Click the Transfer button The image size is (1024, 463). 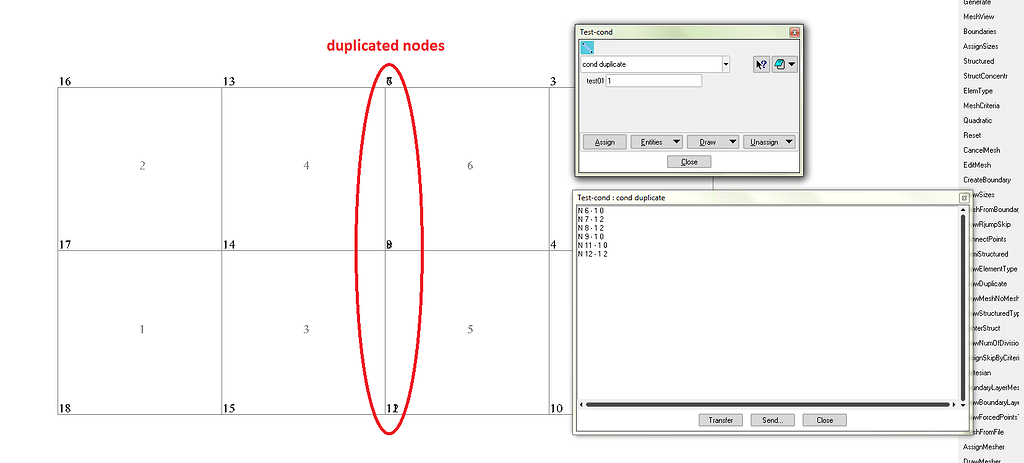click(720, 420)
